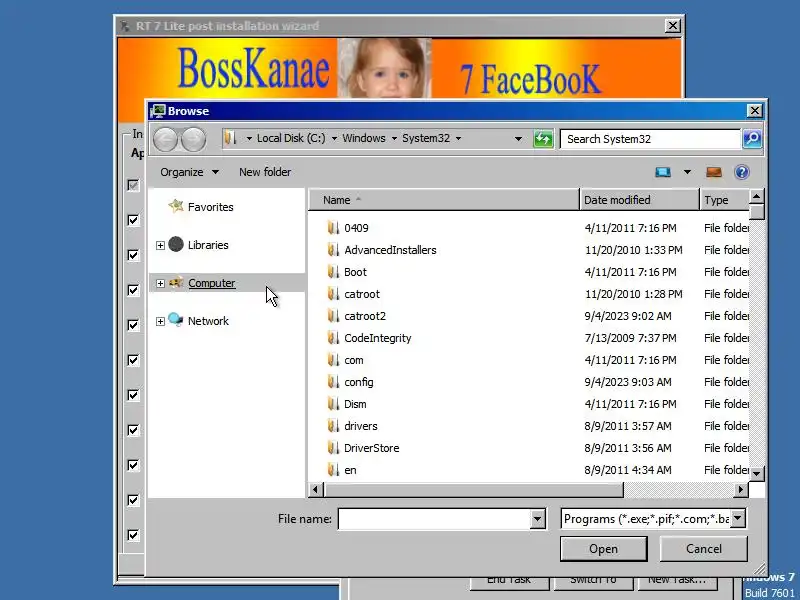Click the catroot folder icon

[x=333, y=294]
